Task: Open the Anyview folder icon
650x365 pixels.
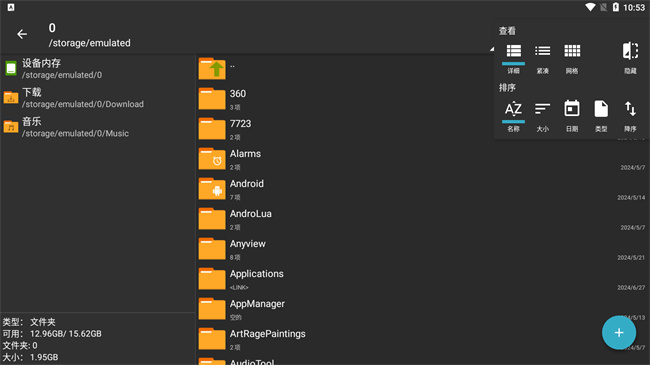Action: (x=212, y=248)
